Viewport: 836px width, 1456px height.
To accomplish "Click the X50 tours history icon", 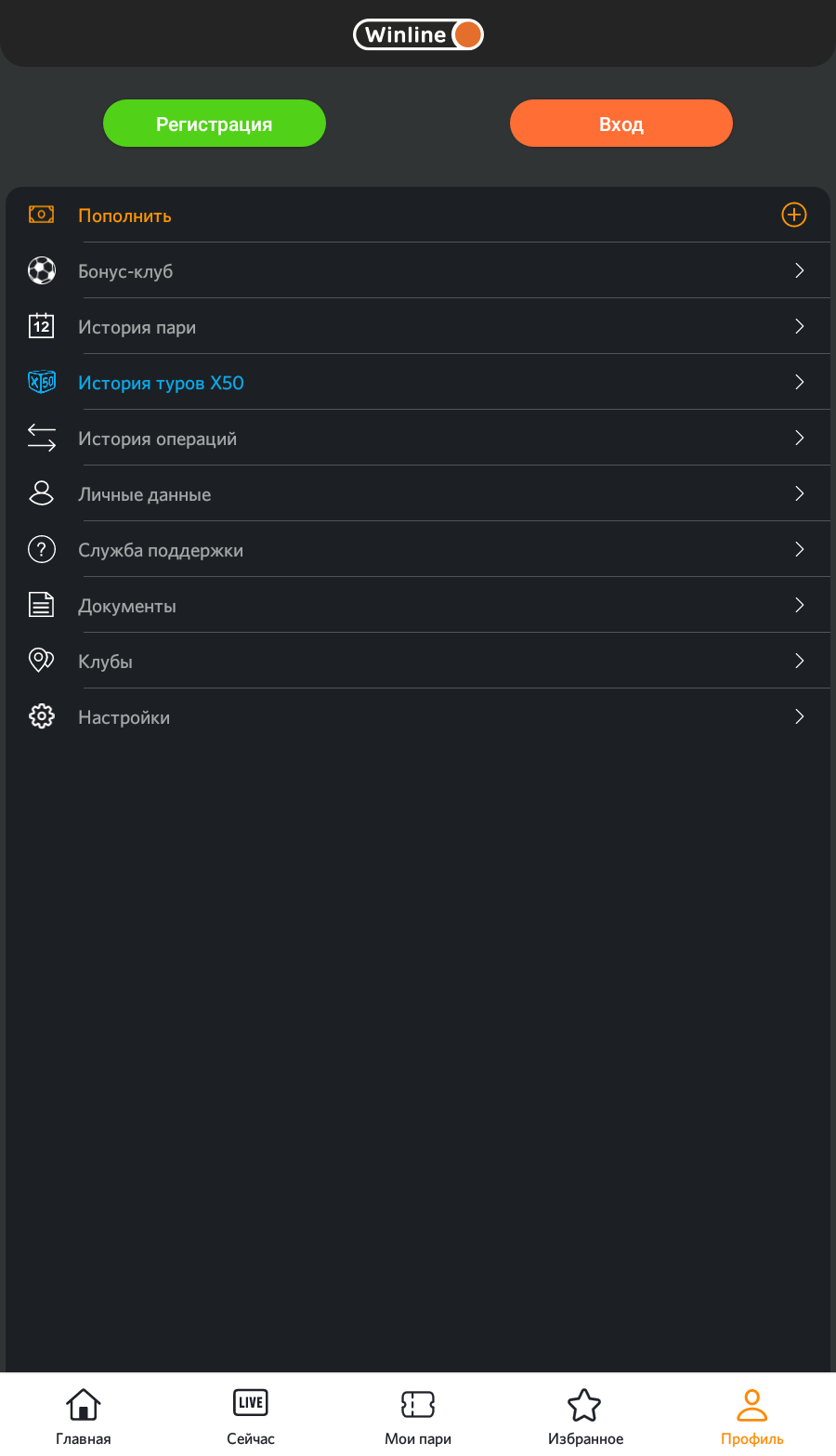I will tap(42, 382).
